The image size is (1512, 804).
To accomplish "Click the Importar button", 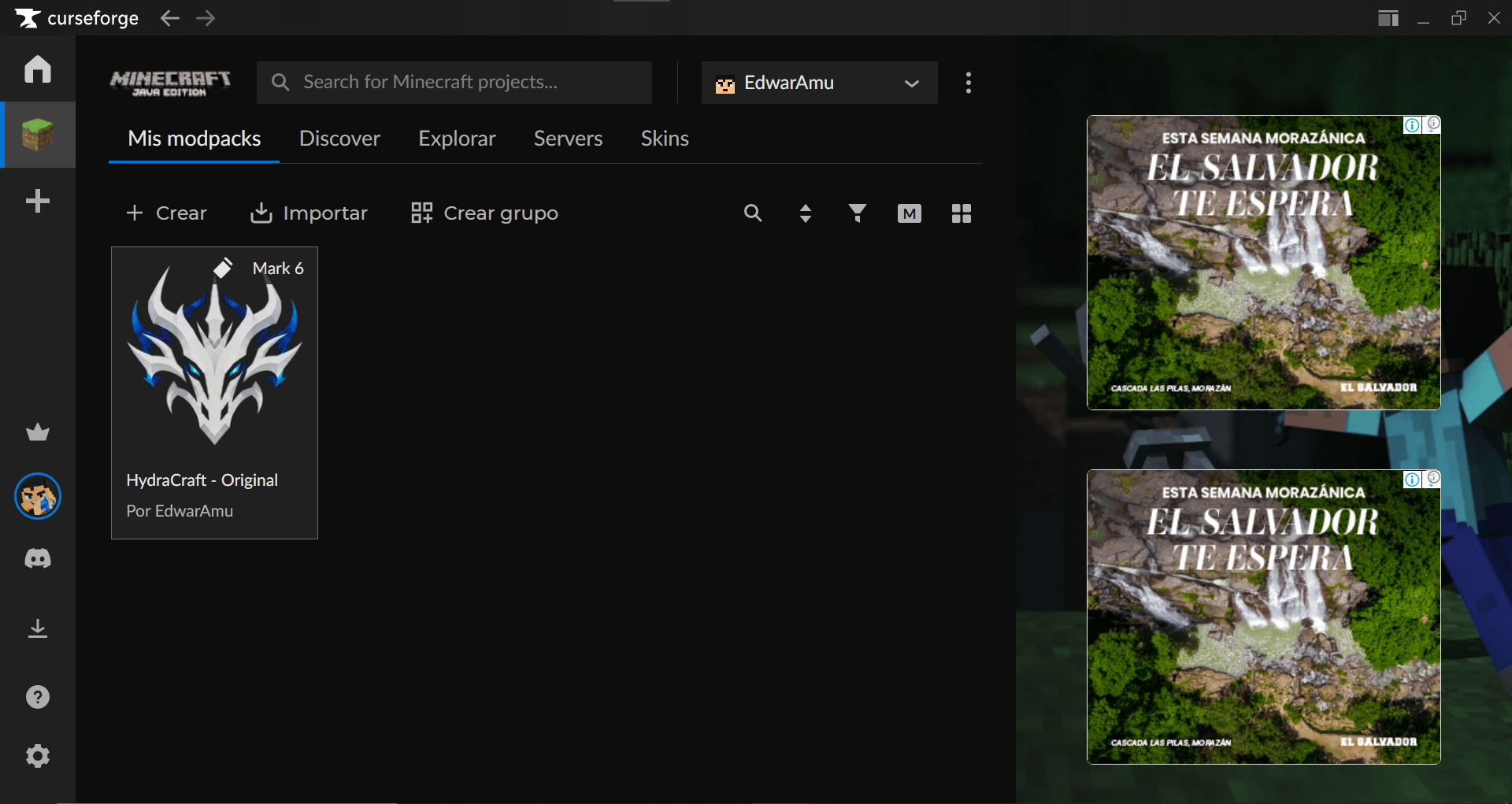I will 309,213.
